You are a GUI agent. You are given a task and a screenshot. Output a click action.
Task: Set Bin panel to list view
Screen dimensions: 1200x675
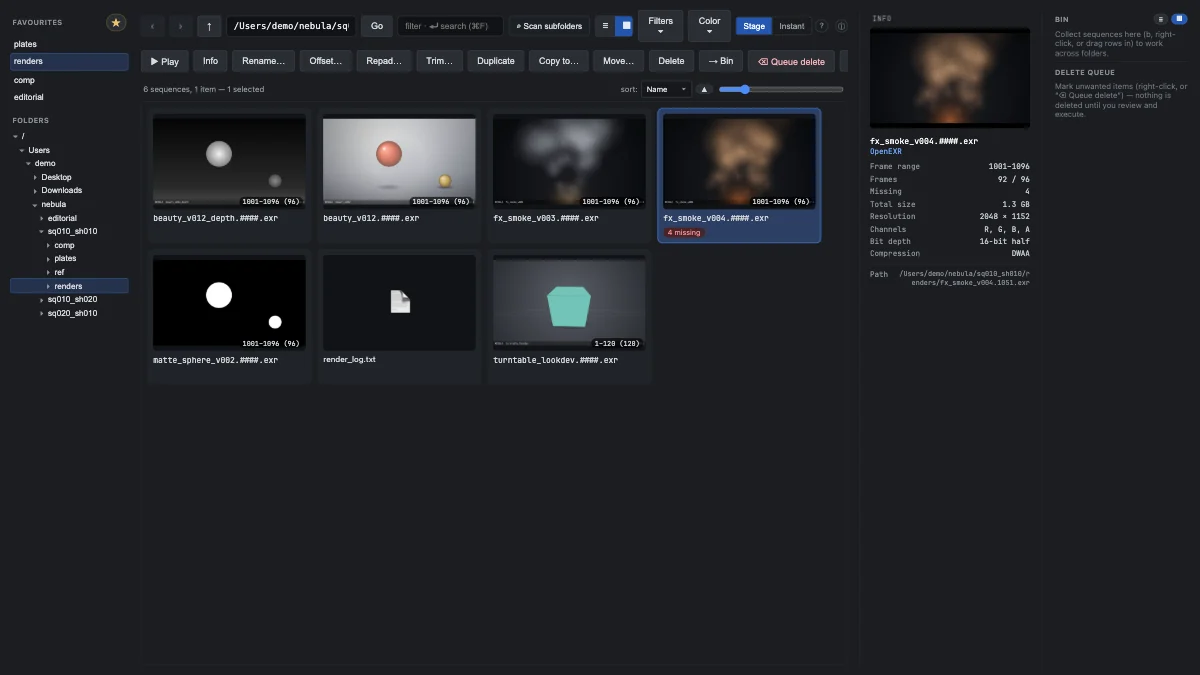(1160, 19)
